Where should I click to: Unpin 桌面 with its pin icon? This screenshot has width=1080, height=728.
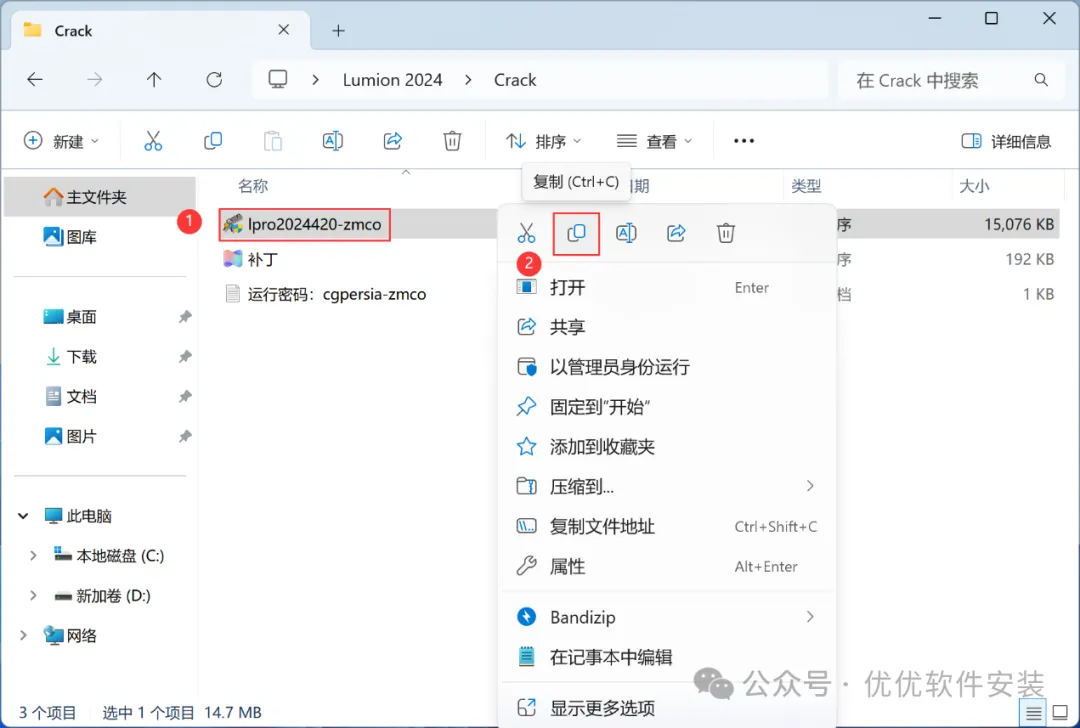point(185,317)
